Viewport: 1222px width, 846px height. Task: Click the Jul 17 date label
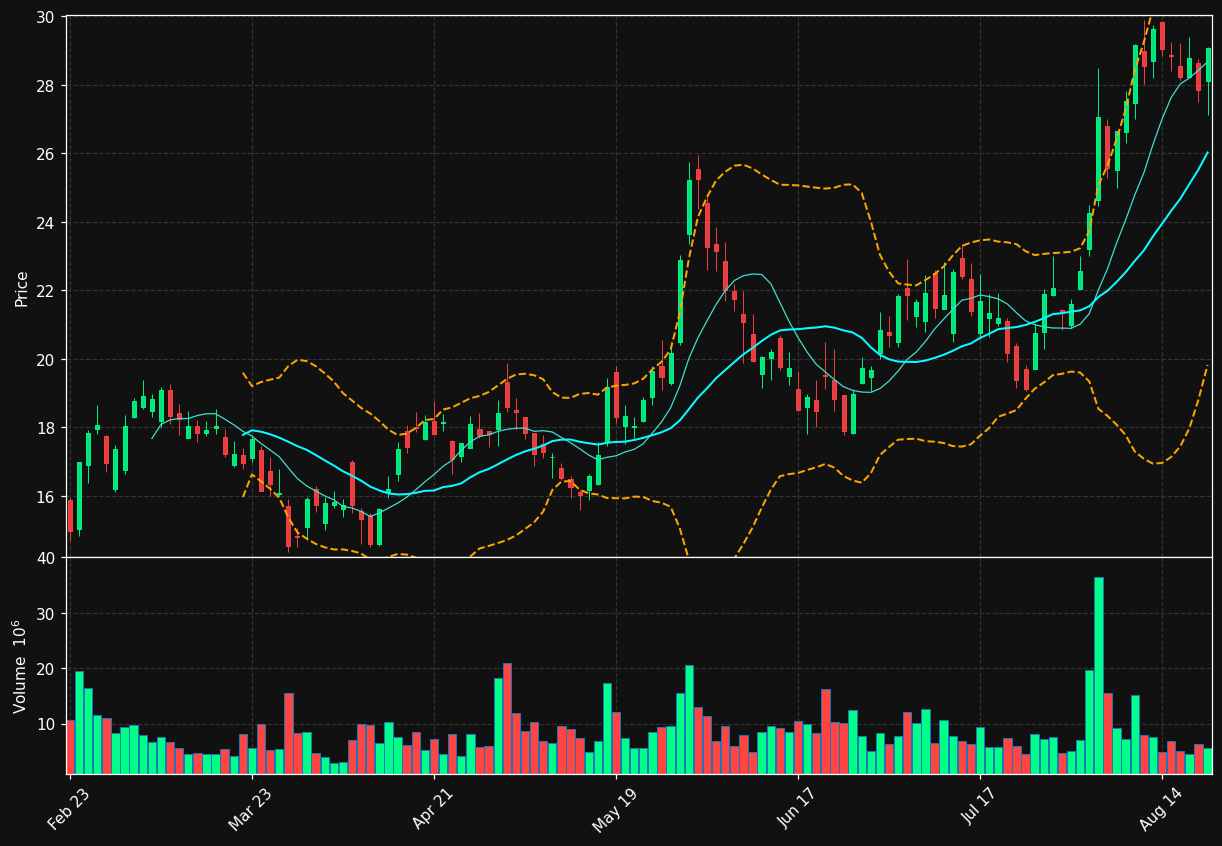tap(980, 809)
